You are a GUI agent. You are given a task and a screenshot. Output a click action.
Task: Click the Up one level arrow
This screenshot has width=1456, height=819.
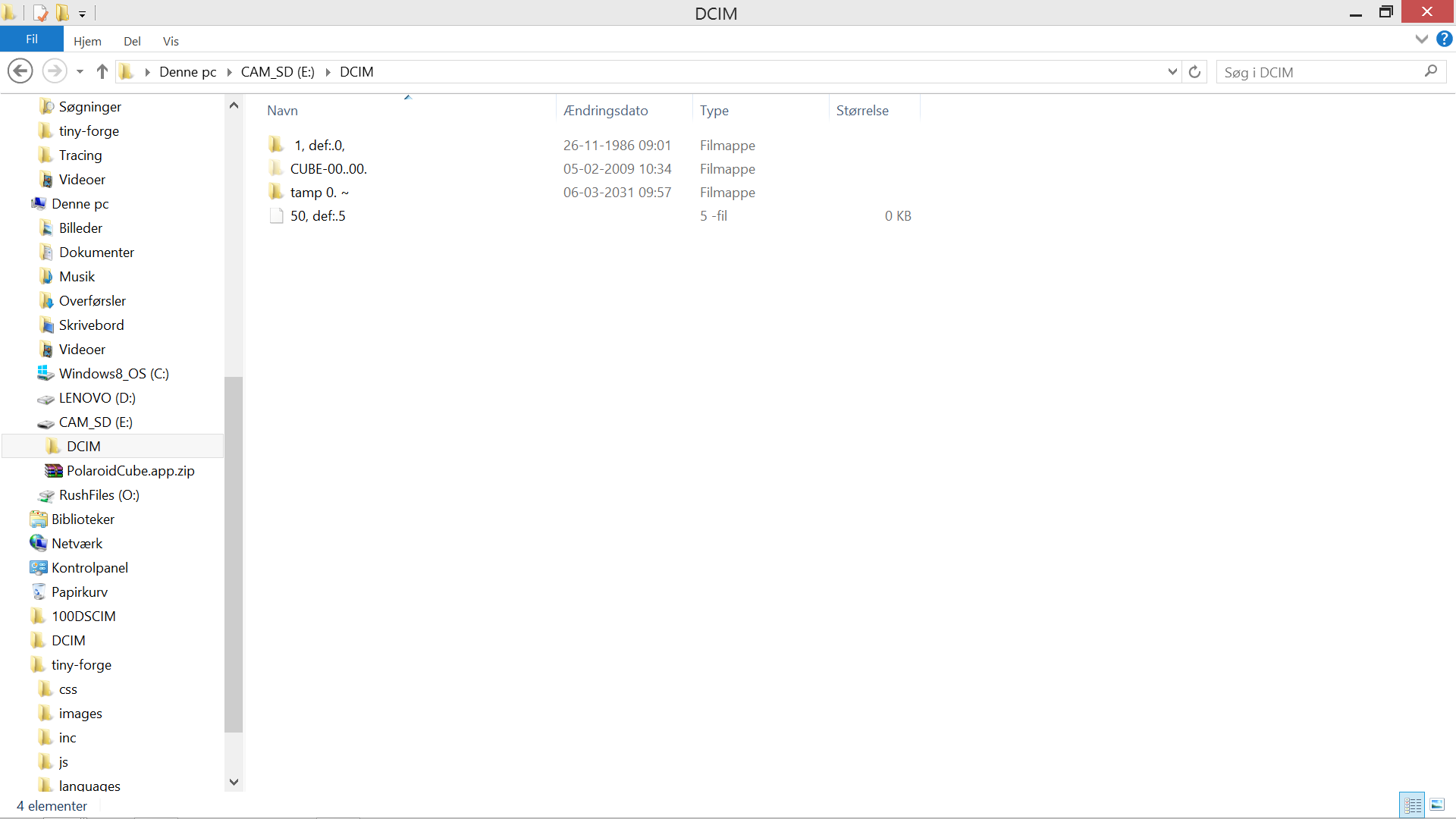coord(102,71)
